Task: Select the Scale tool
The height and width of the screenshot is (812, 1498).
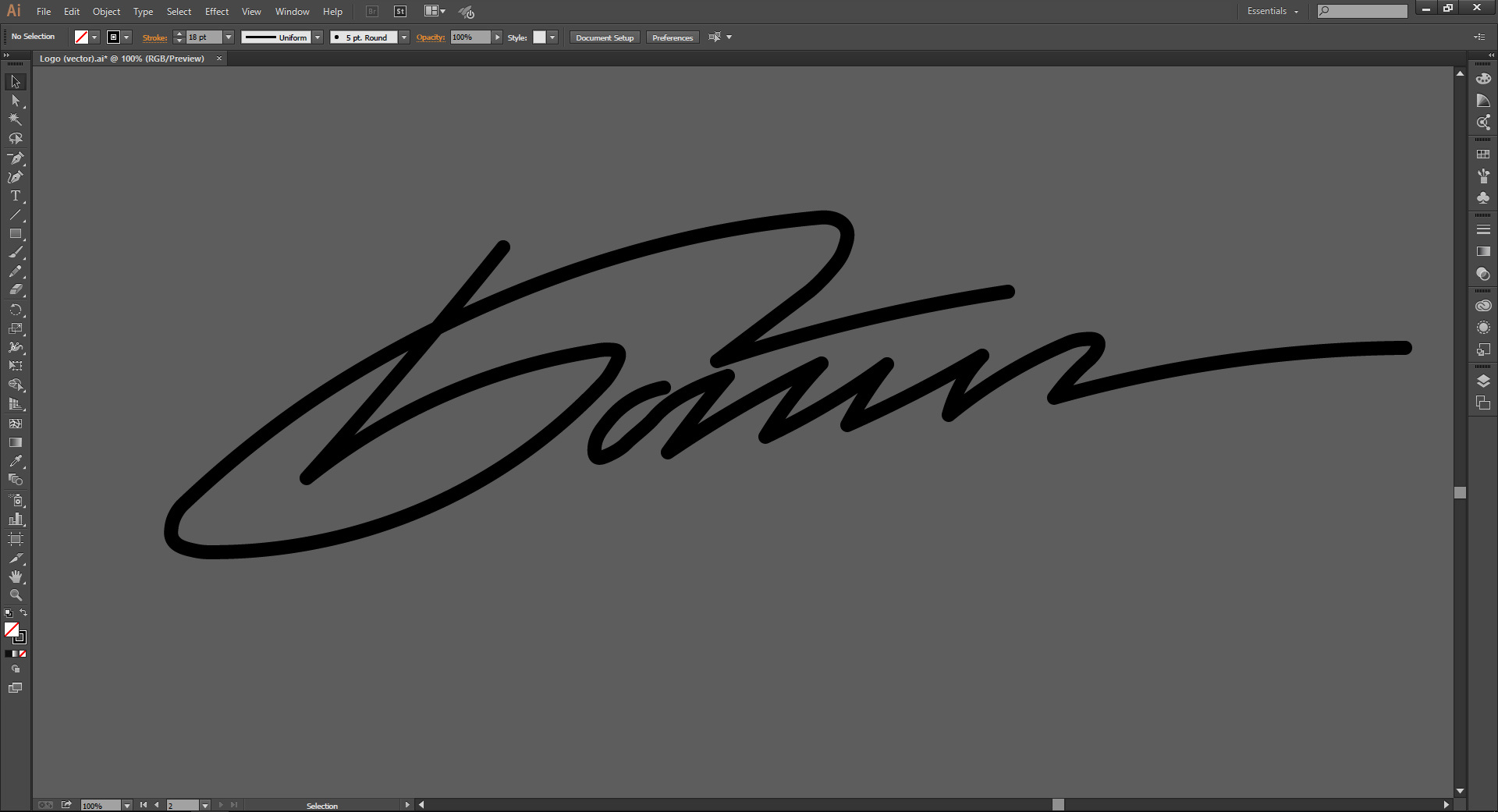Action: [16, 328]
